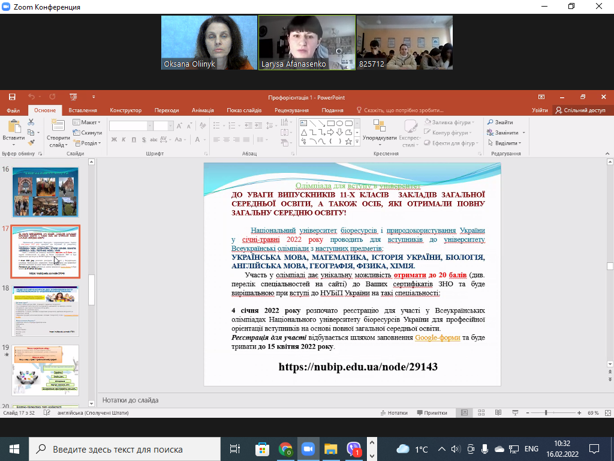Click the Save icon in quick access toolbar

click(12, 97)
